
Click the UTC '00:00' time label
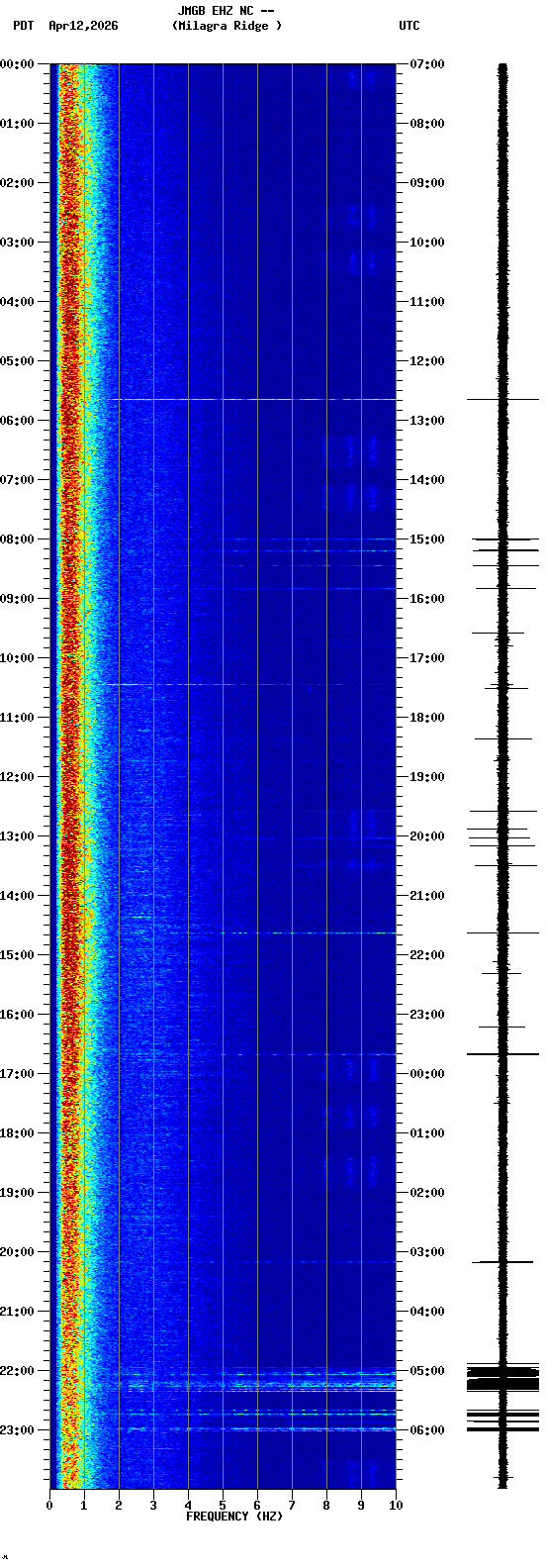427,1074
